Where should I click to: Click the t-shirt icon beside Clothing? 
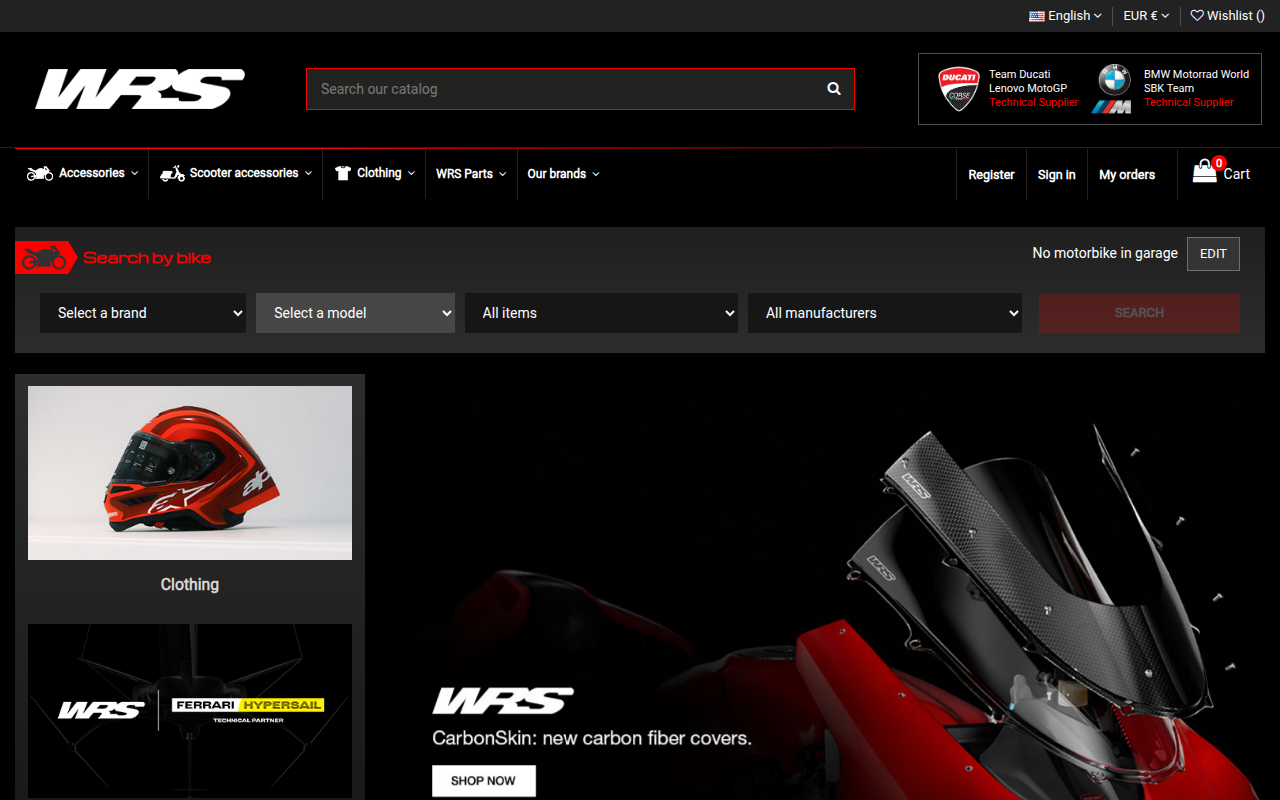pos(343,173)
